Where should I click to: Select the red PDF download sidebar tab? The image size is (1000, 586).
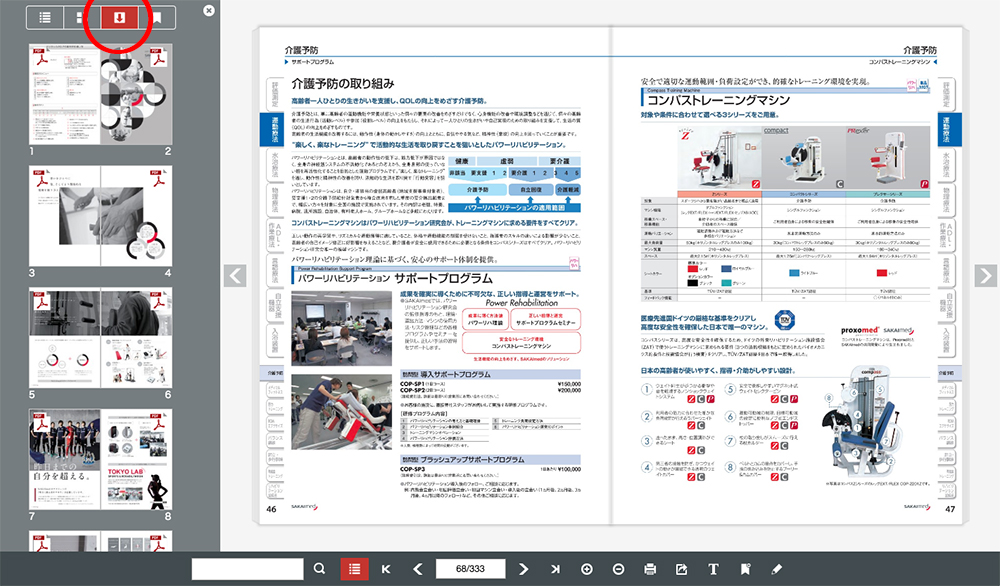119,18
